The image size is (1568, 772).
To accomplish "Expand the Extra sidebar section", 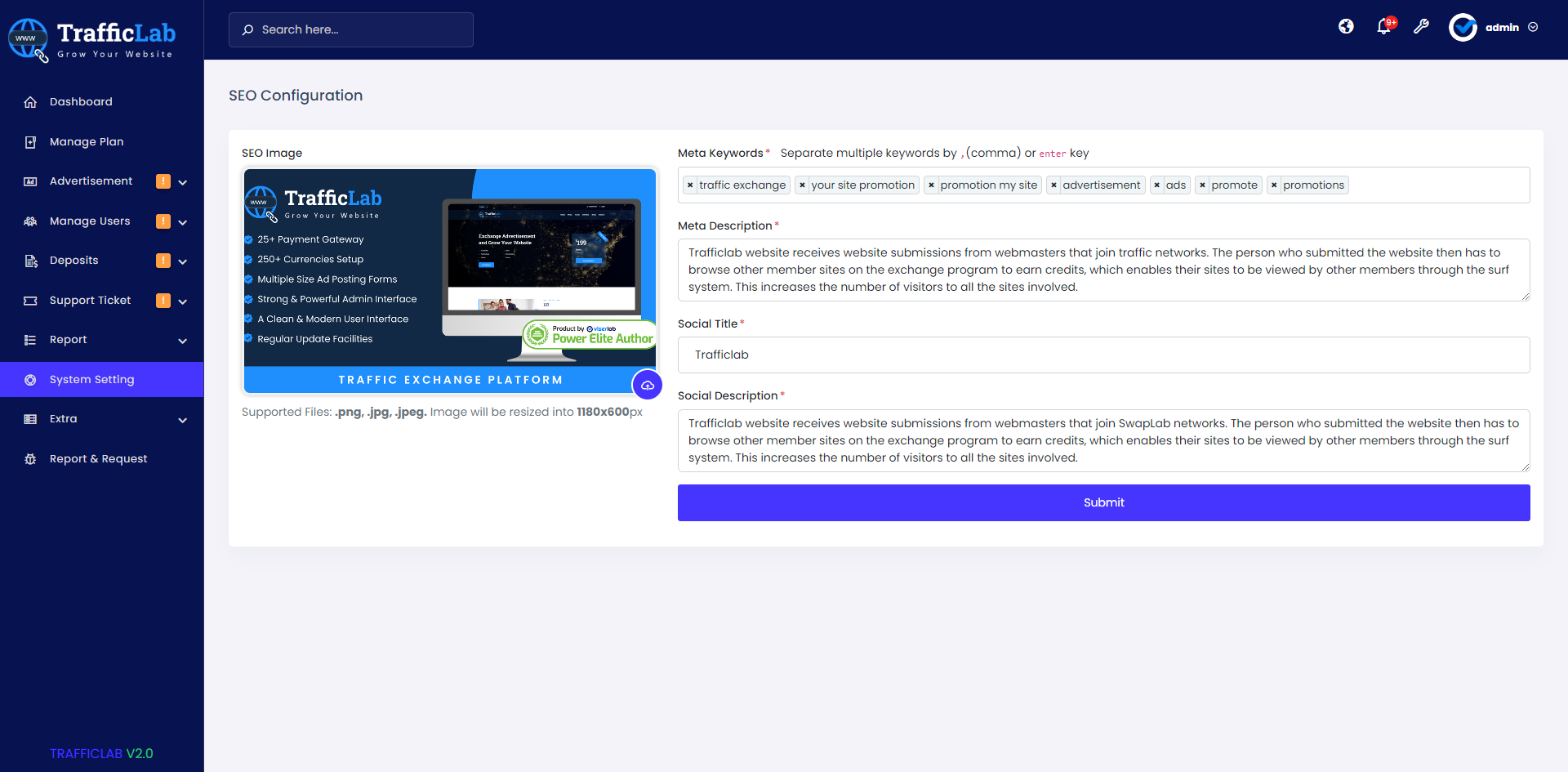I will [x=182, y=419].
